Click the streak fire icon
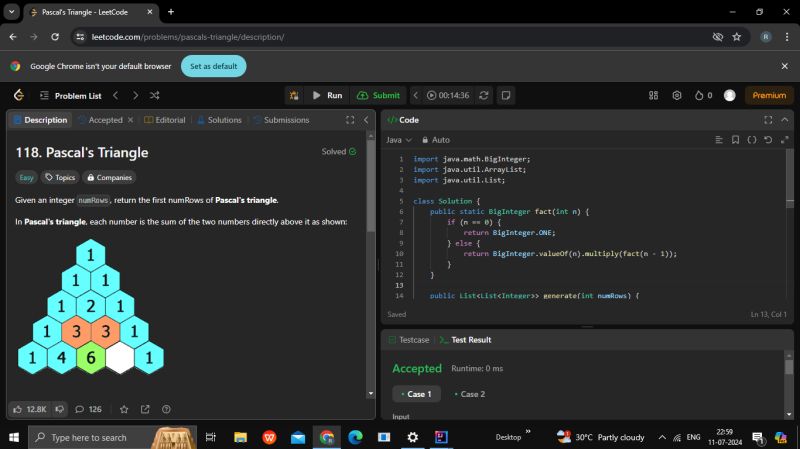The image size is (800, 449). [x=699, y=95]
